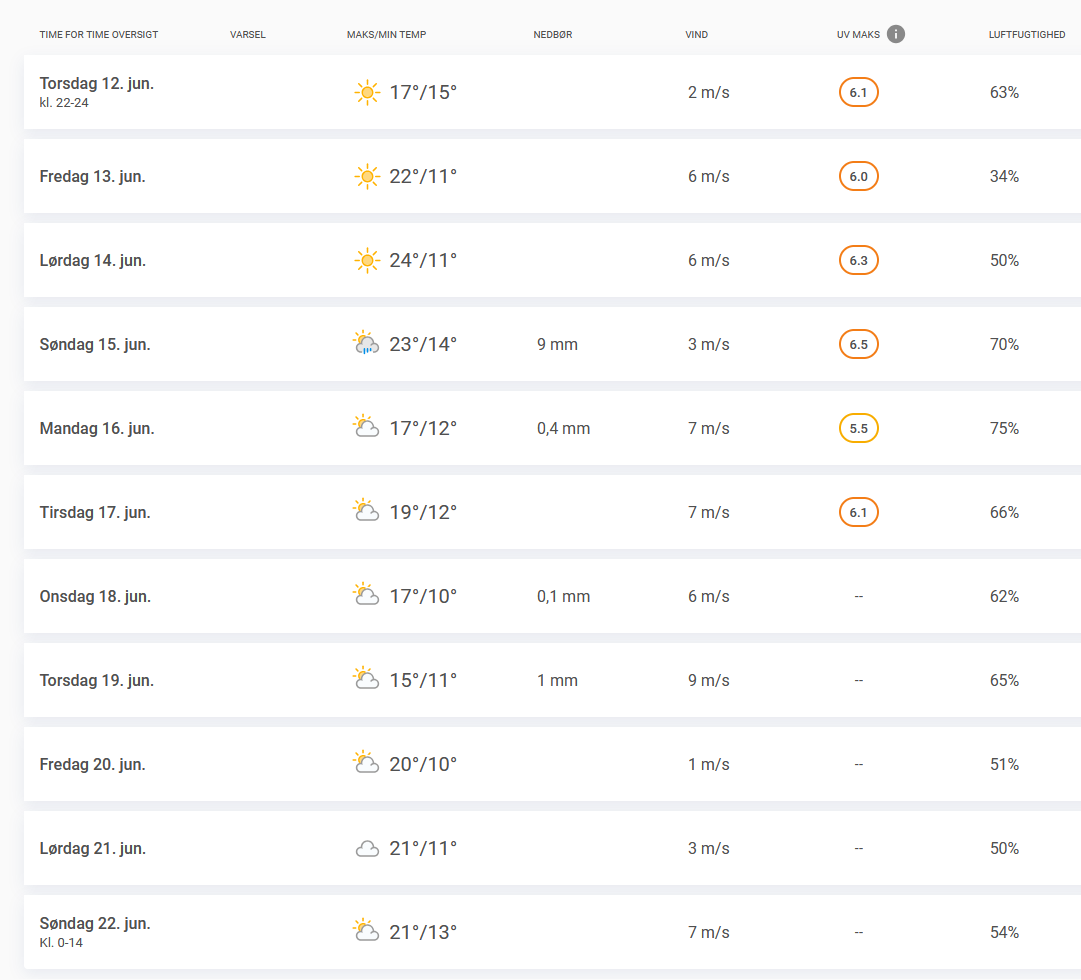Expand the Onsdag 18. jun. row
This screenshot has height=980, width=1081.
pyautogui.click(x=552, y=597)
